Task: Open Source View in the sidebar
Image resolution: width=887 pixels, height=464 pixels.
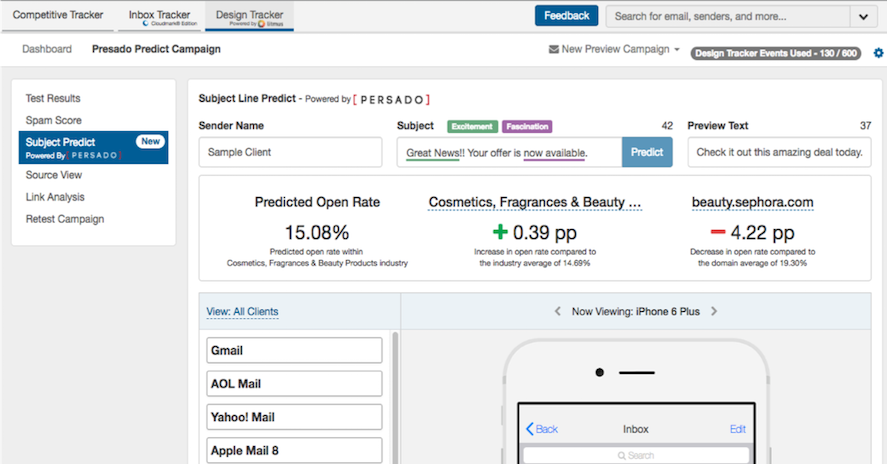Action: 54,175
